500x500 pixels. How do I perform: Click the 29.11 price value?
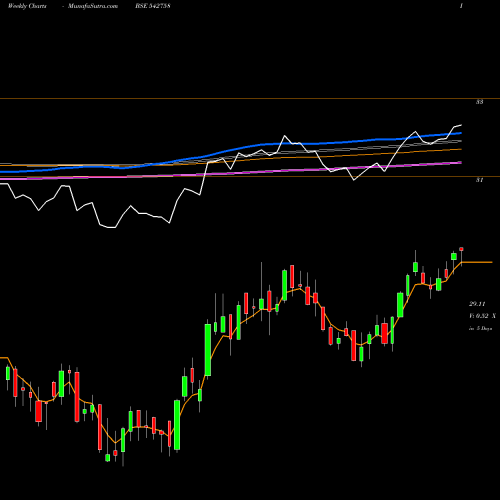click(x=477, y=304)
